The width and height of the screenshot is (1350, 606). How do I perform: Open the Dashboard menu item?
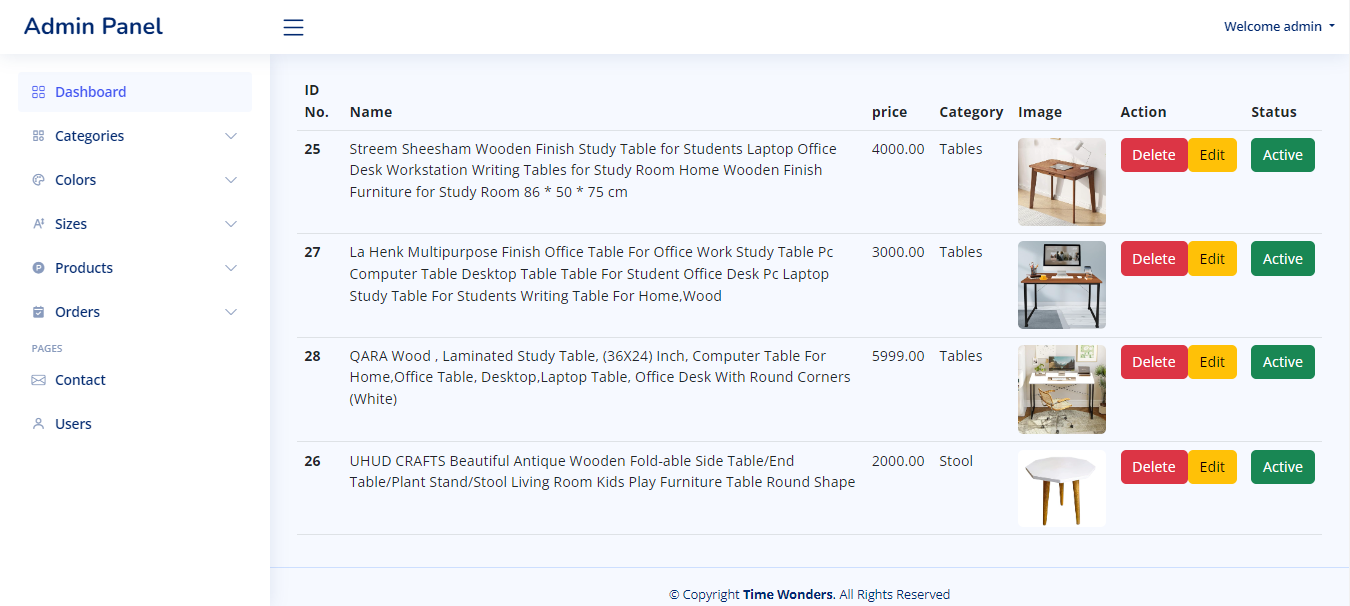(135, 92)
